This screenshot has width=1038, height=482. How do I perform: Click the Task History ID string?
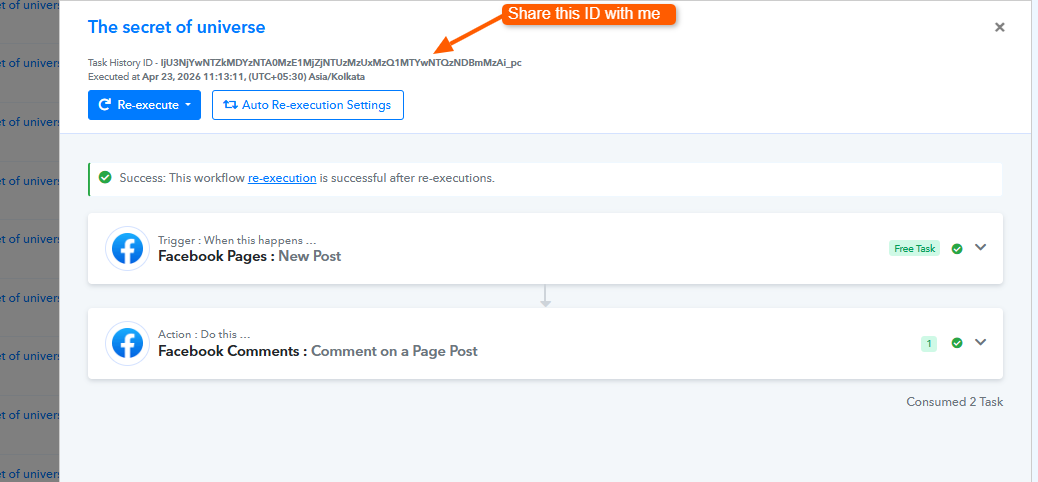click(341, 62)
